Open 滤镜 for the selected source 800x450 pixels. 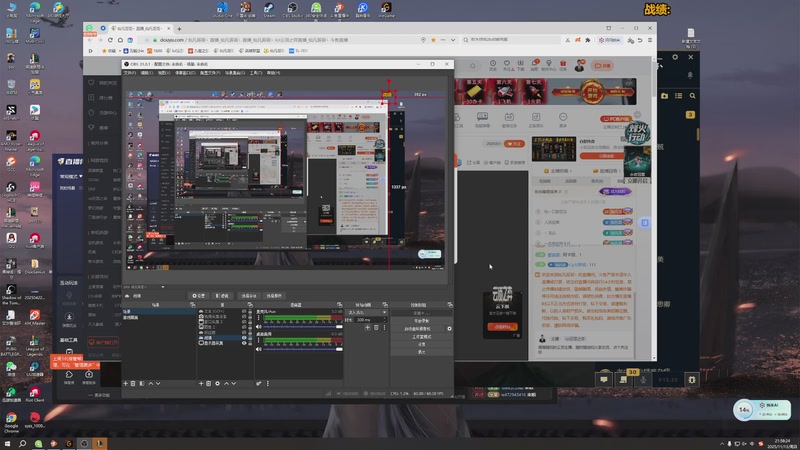222,296
